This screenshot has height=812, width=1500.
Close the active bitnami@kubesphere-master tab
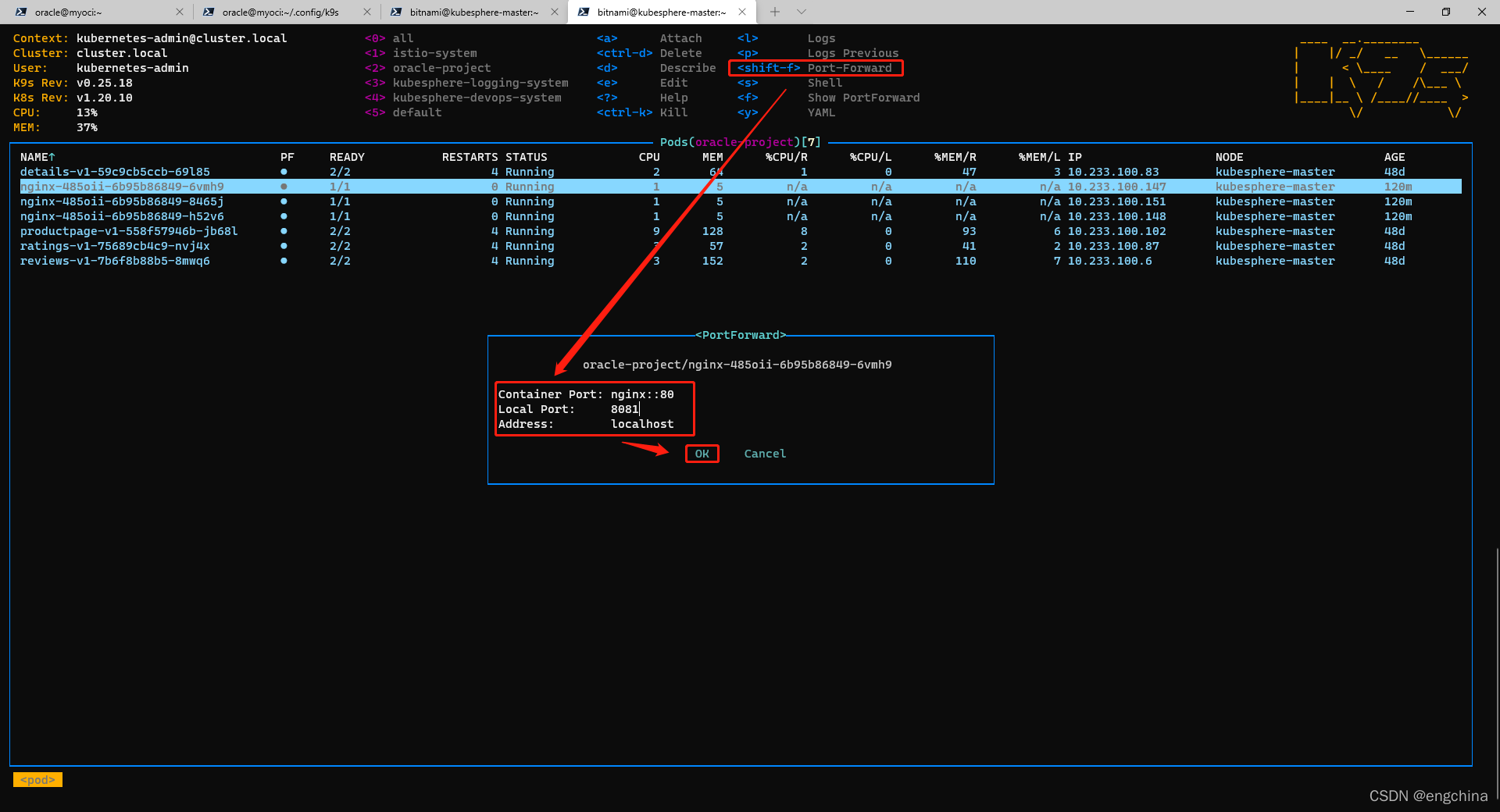point(742,12)
